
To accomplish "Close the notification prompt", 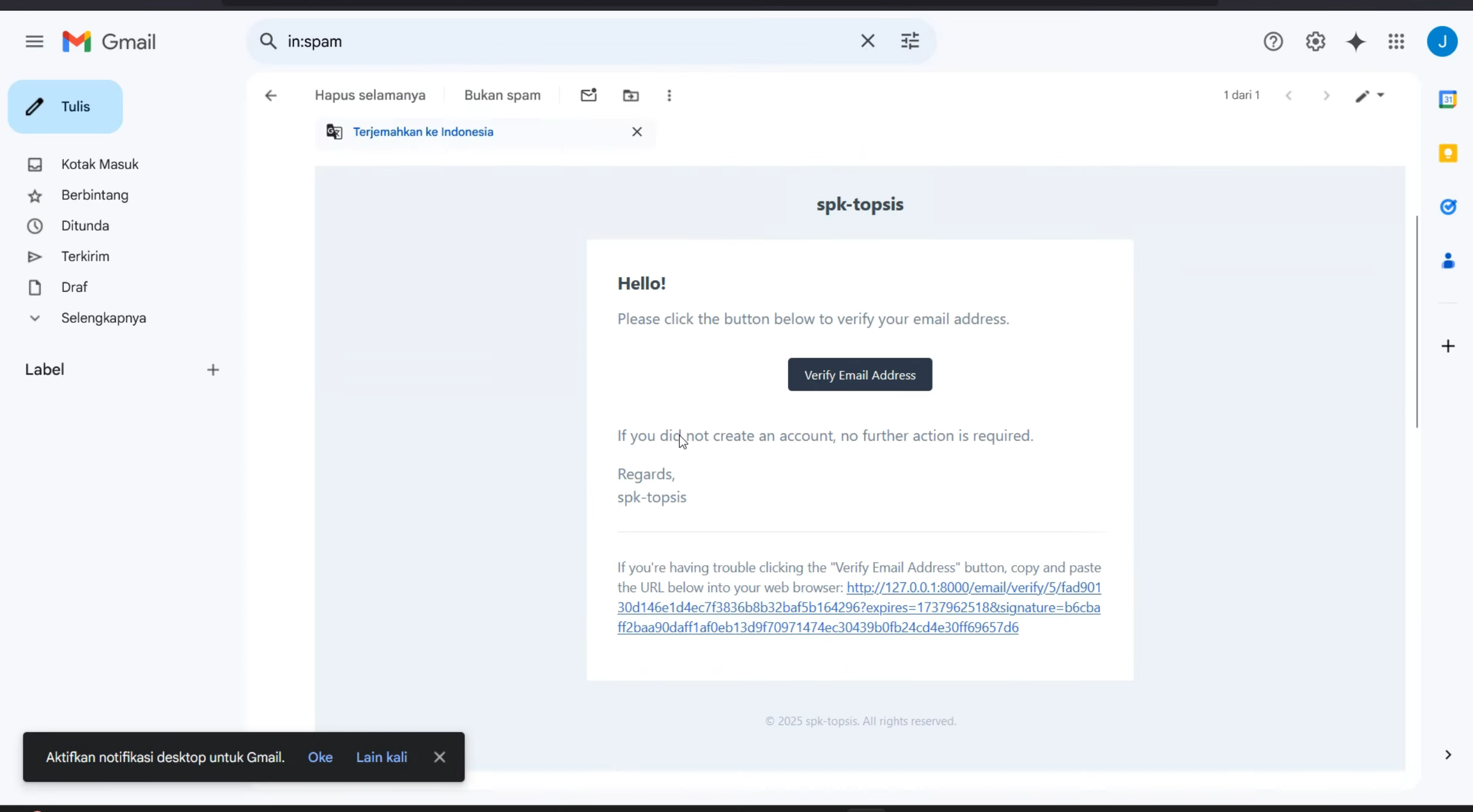I will tap(439, 757).
